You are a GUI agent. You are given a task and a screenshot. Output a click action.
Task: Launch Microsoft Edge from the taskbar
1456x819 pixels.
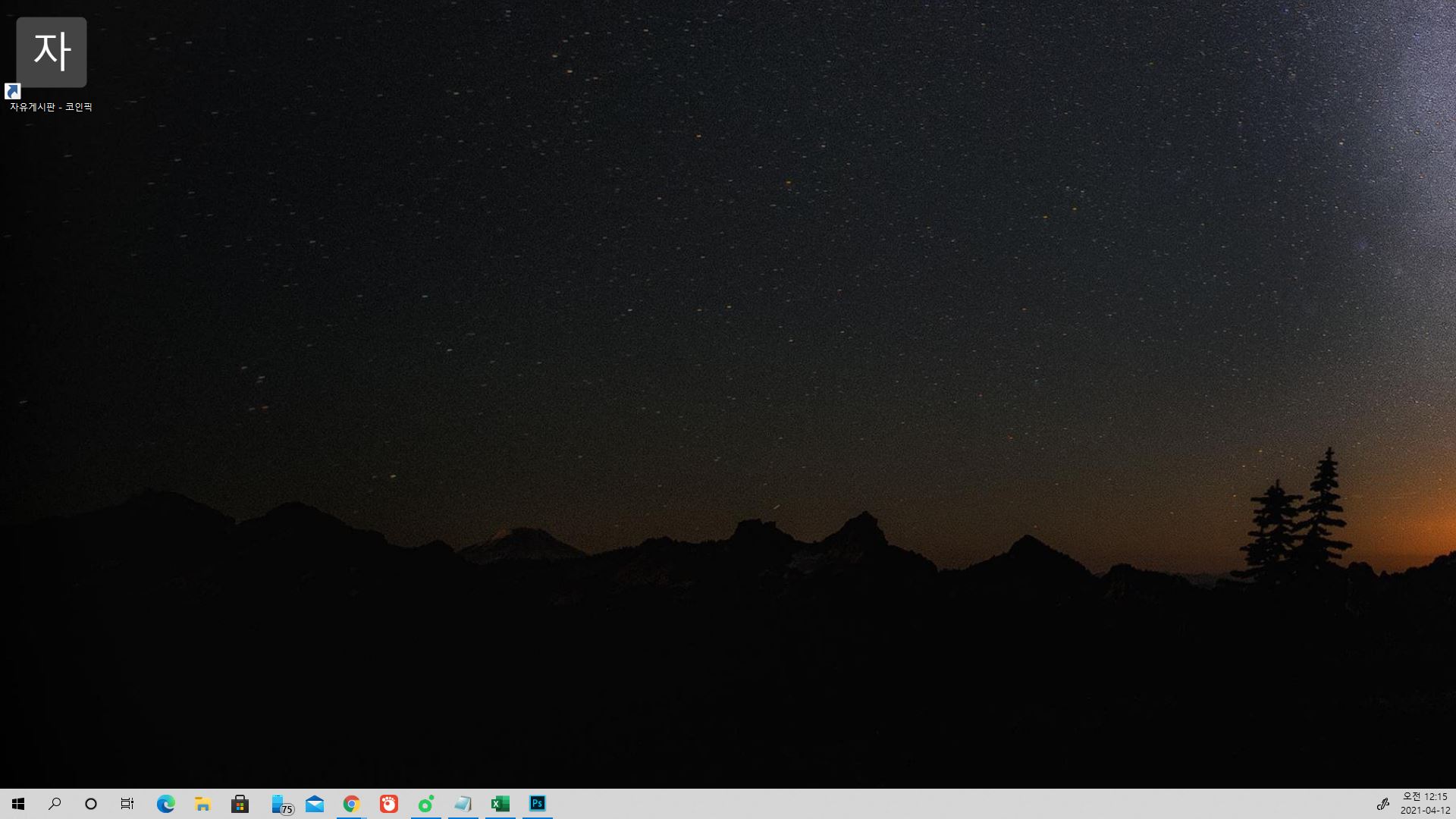(165, 804)
